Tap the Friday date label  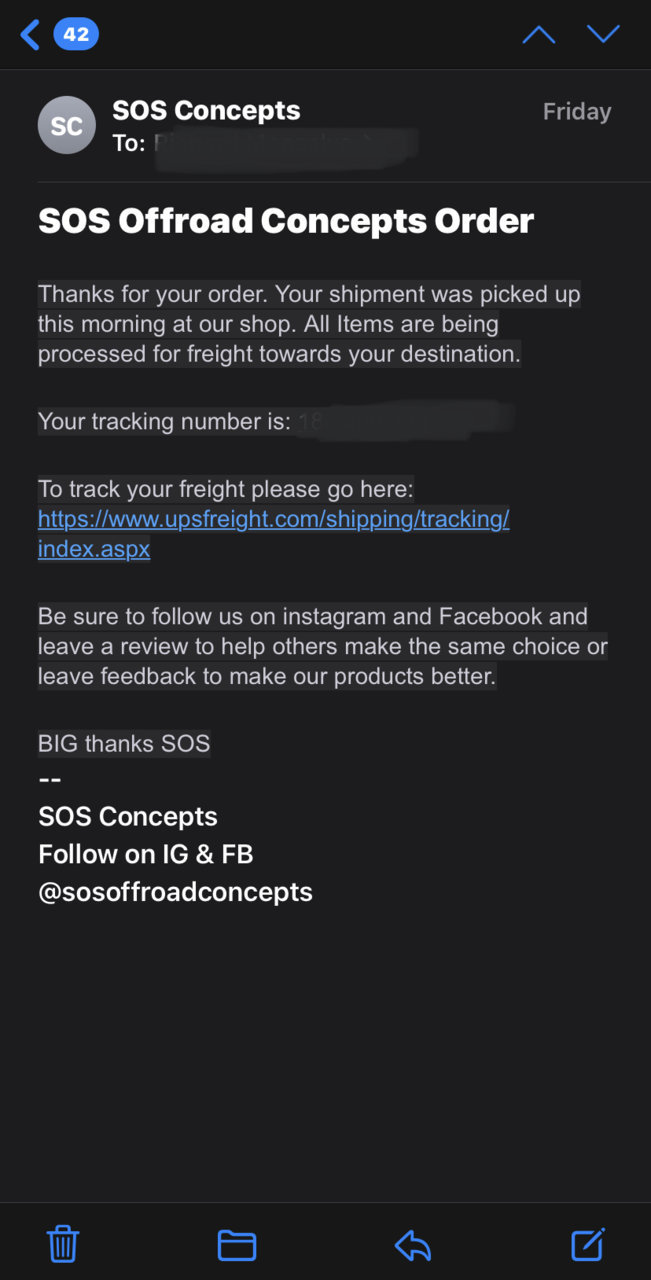[577, 112]
